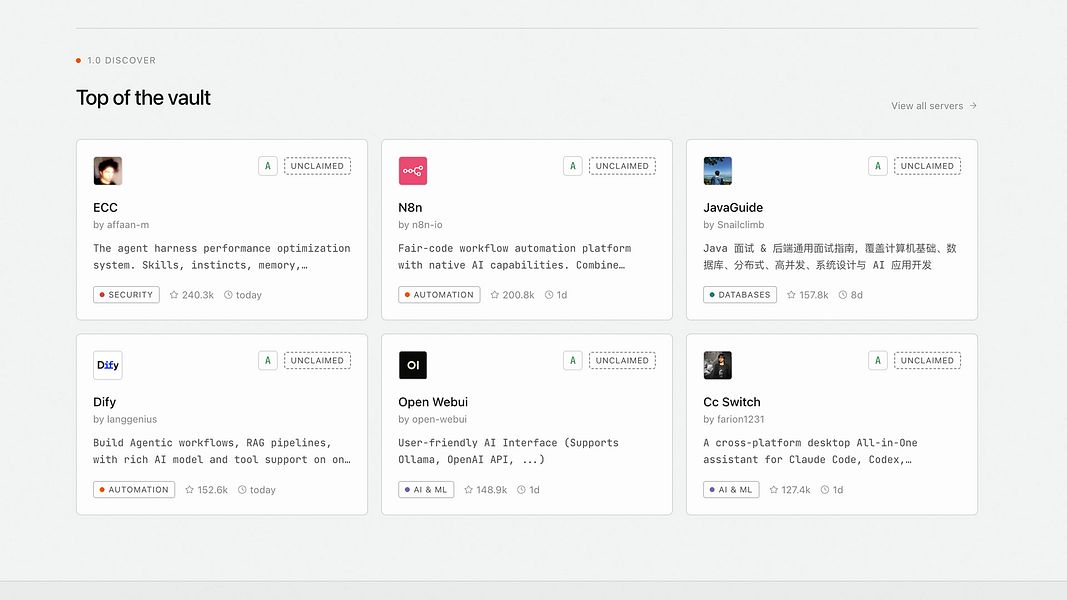Select the AUTOMATION tag on Dify

pyautogui.click(x=134, y=490)
